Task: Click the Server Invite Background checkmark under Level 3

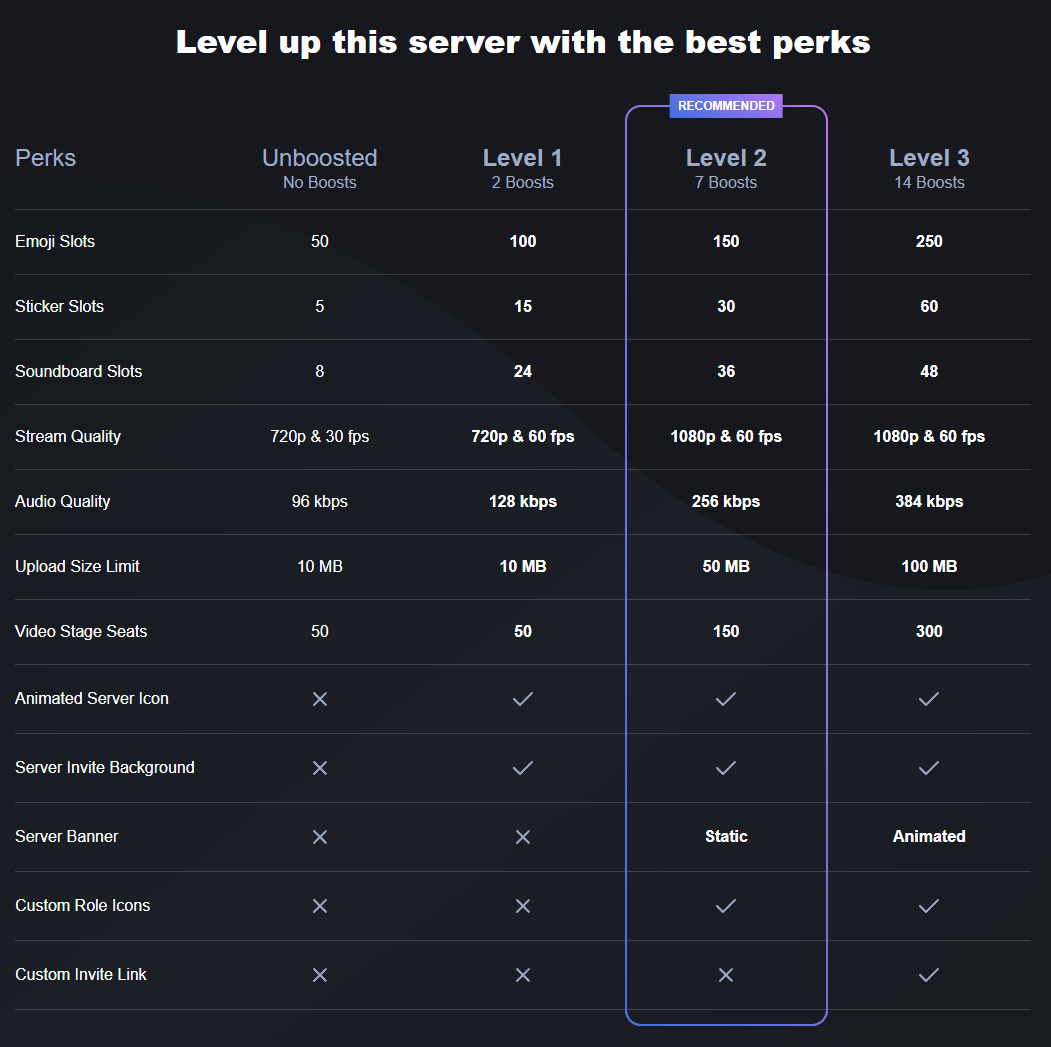Action: pos(928,767)
